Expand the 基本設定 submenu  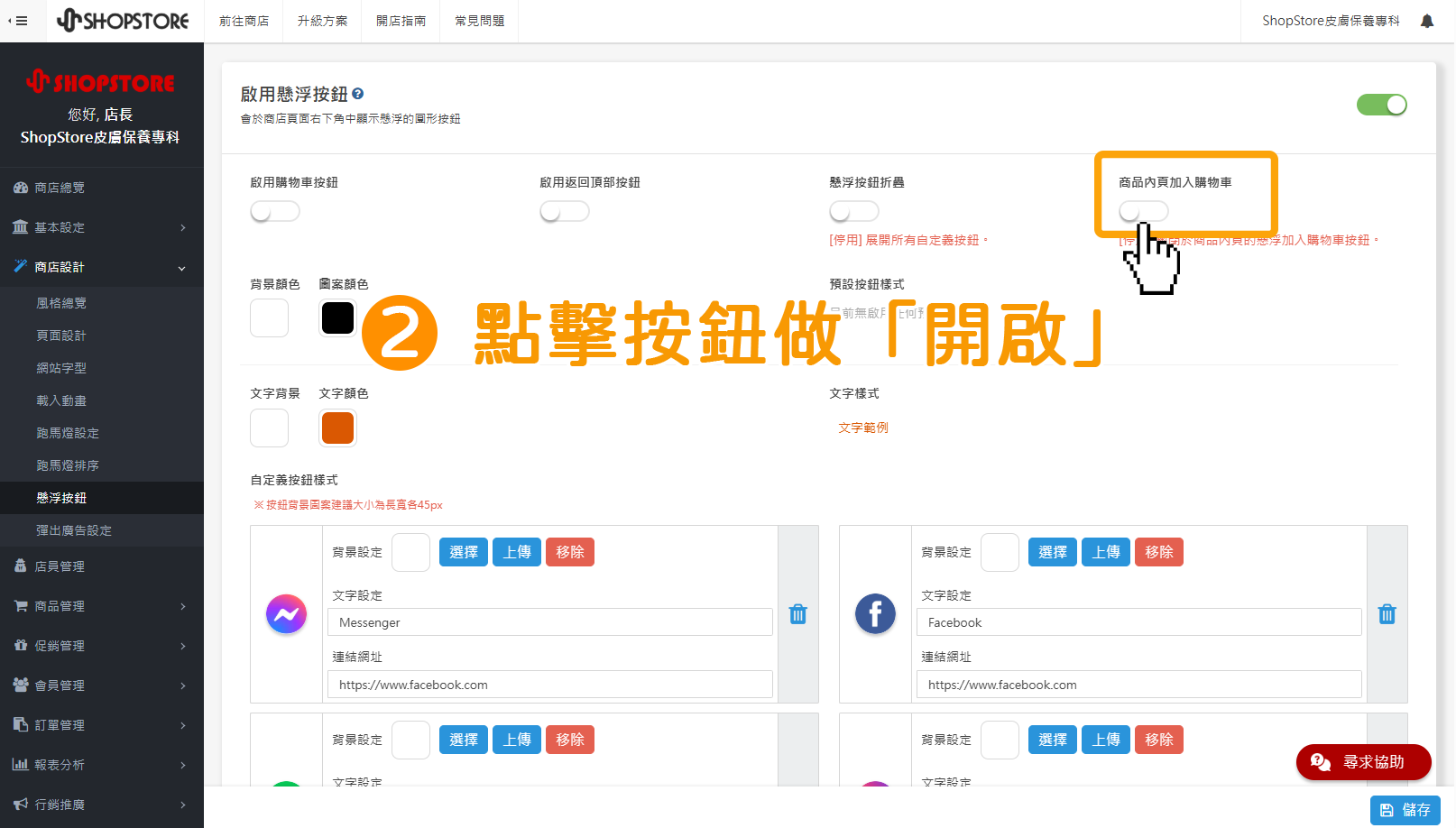[x=182, y=227]
